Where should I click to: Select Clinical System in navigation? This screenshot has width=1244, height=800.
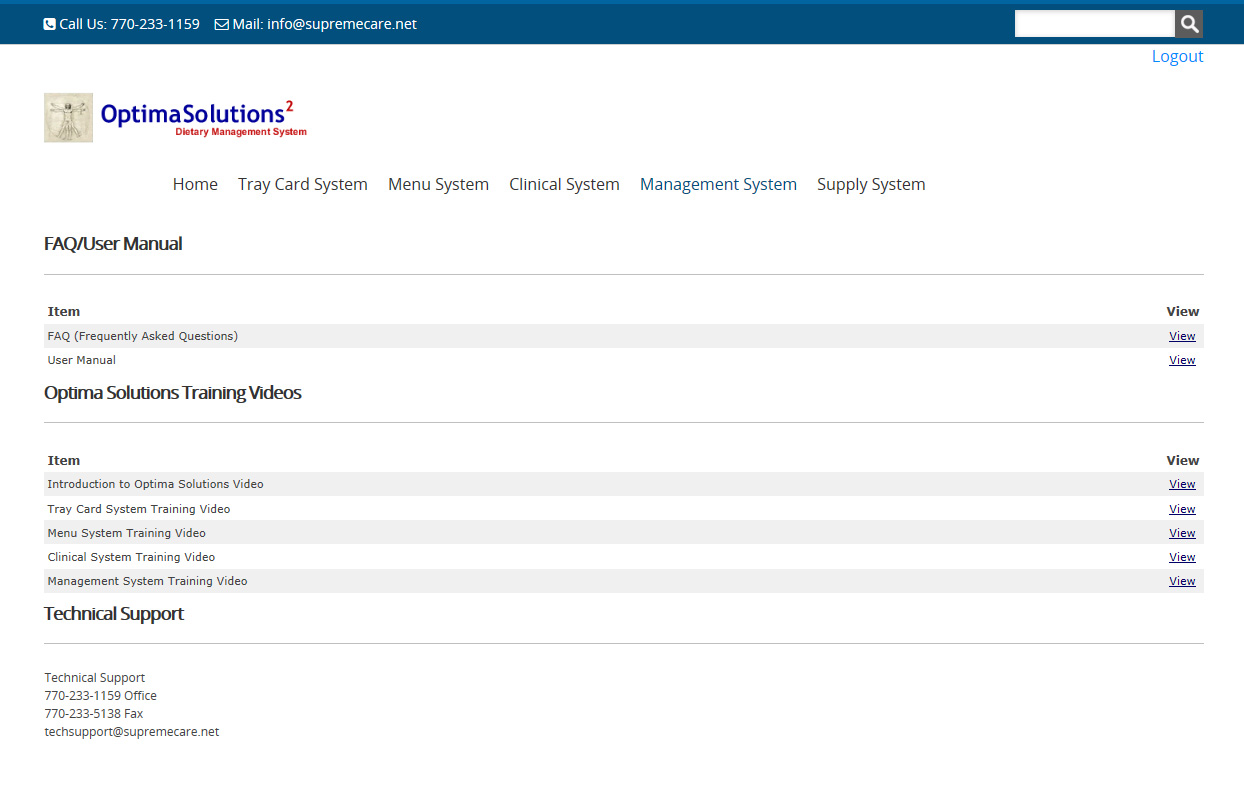pos(564,184)
